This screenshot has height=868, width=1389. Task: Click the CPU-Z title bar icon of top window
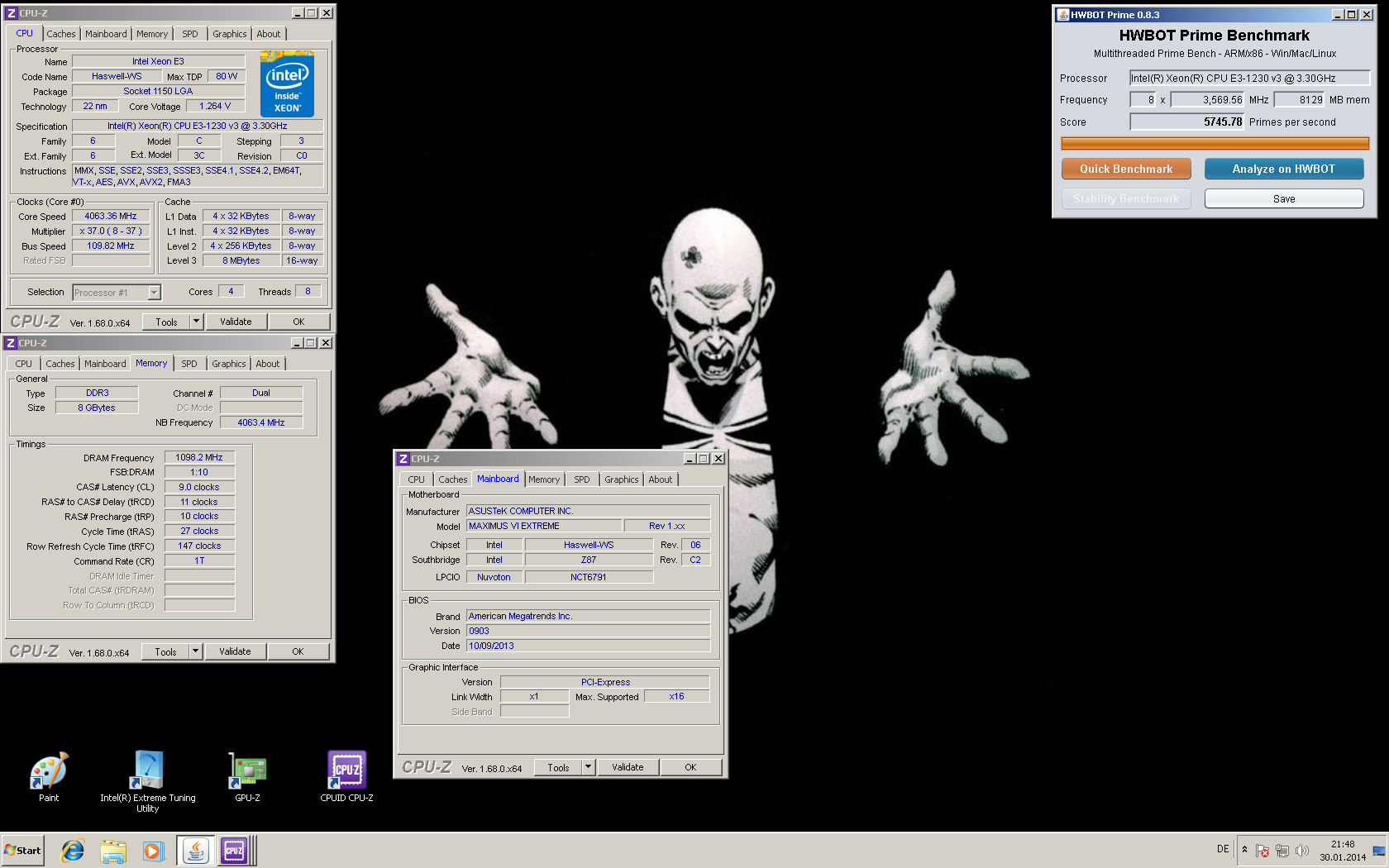(11, 13)
